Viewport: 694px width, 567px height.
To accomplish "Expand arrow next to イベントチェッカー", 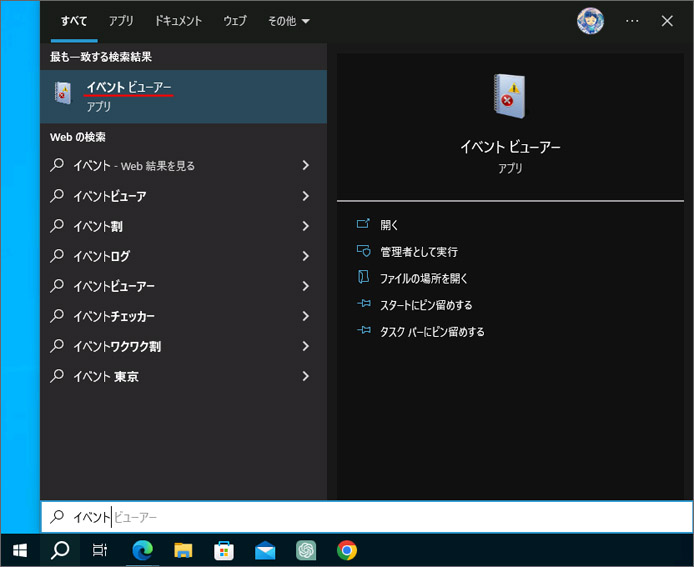I will pos(306,316).
